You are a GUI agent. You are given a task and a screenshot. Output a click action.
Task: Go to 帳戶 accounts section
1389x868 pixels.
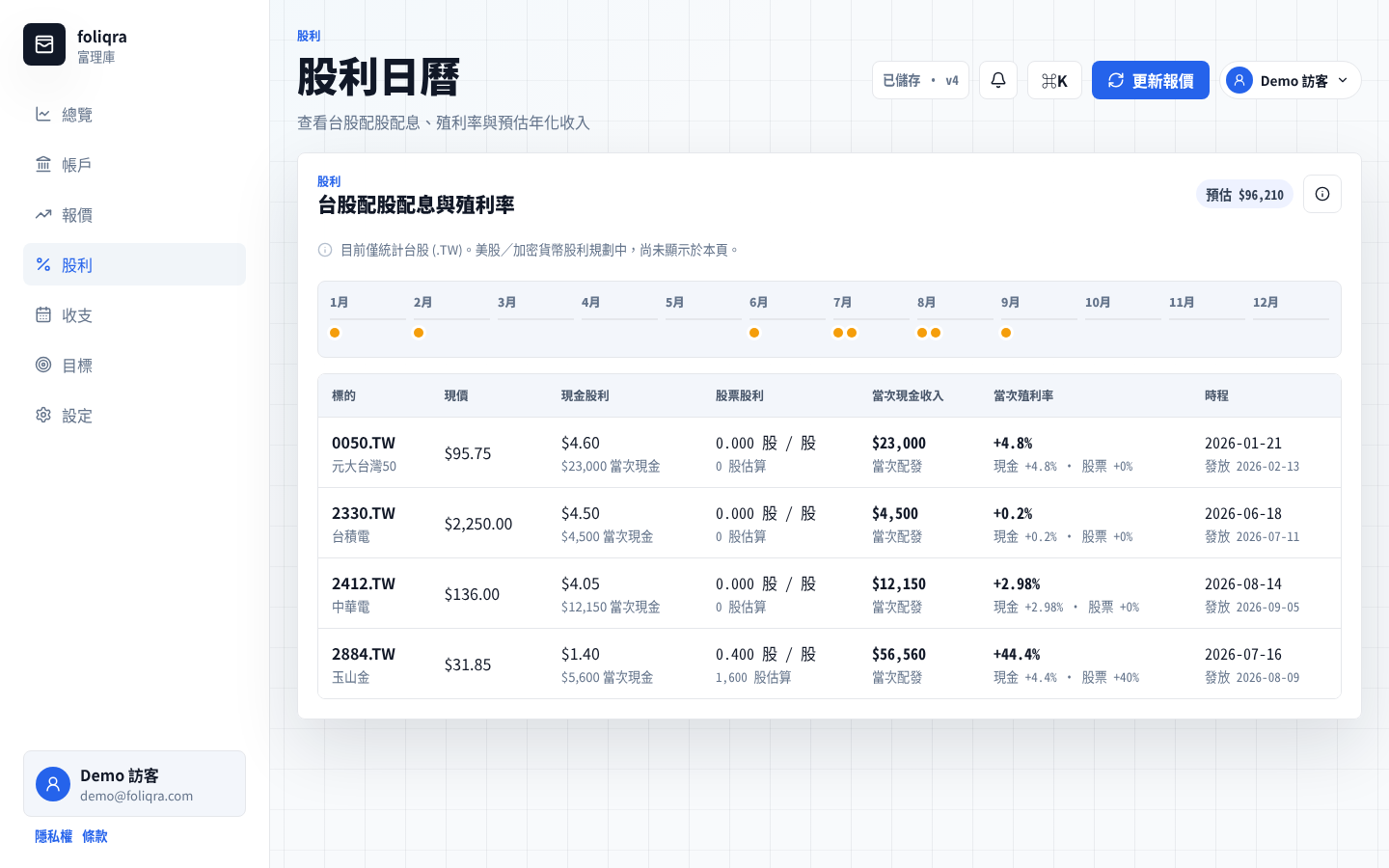point(134,164)
